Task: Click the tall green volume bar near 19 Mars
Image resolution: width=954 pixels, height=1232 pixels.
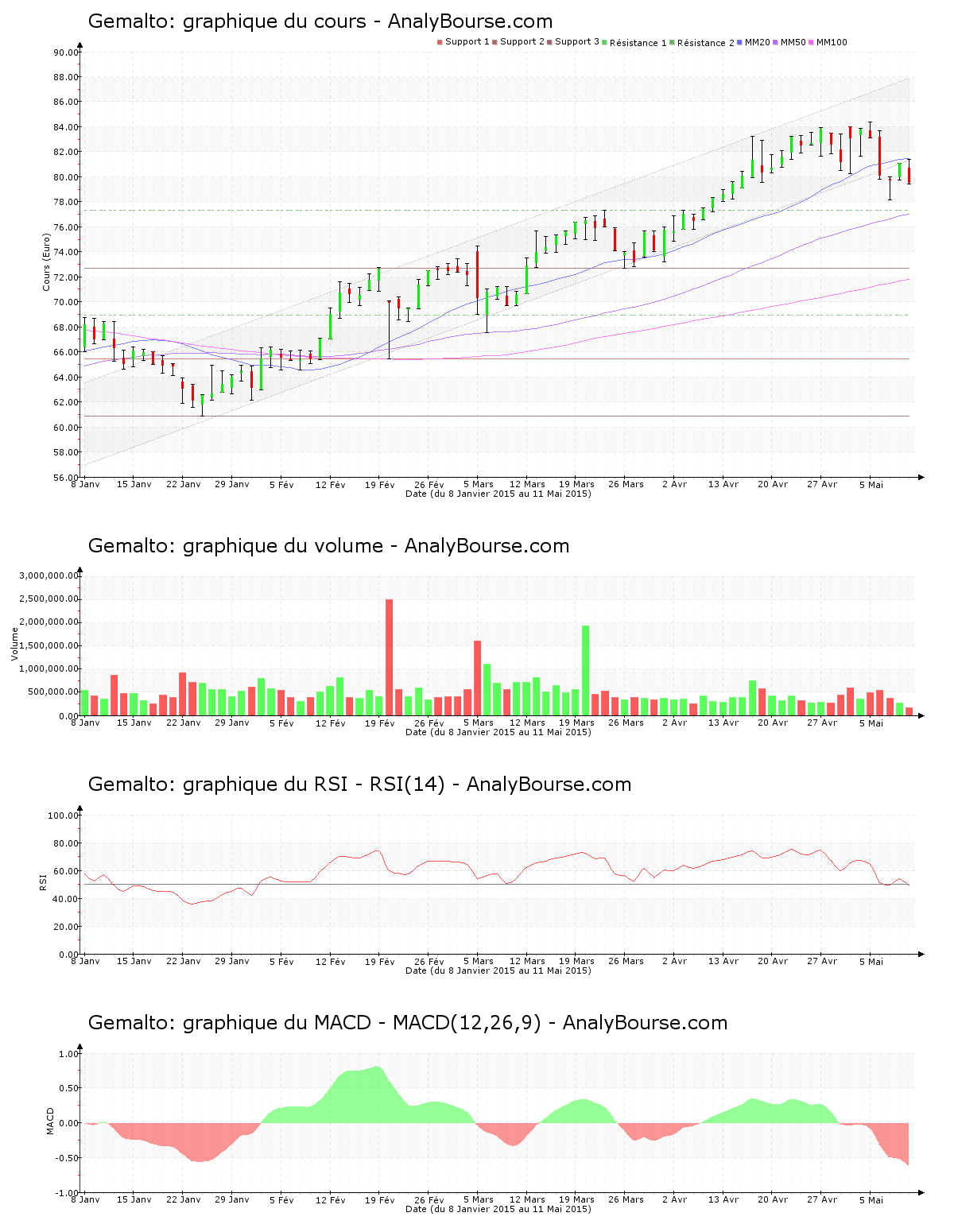Action: pos(586,670)
